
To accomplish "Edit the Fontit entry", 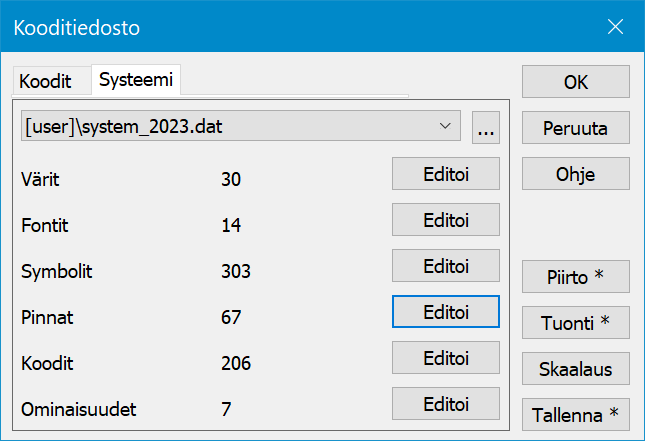I will pos(445,219).
